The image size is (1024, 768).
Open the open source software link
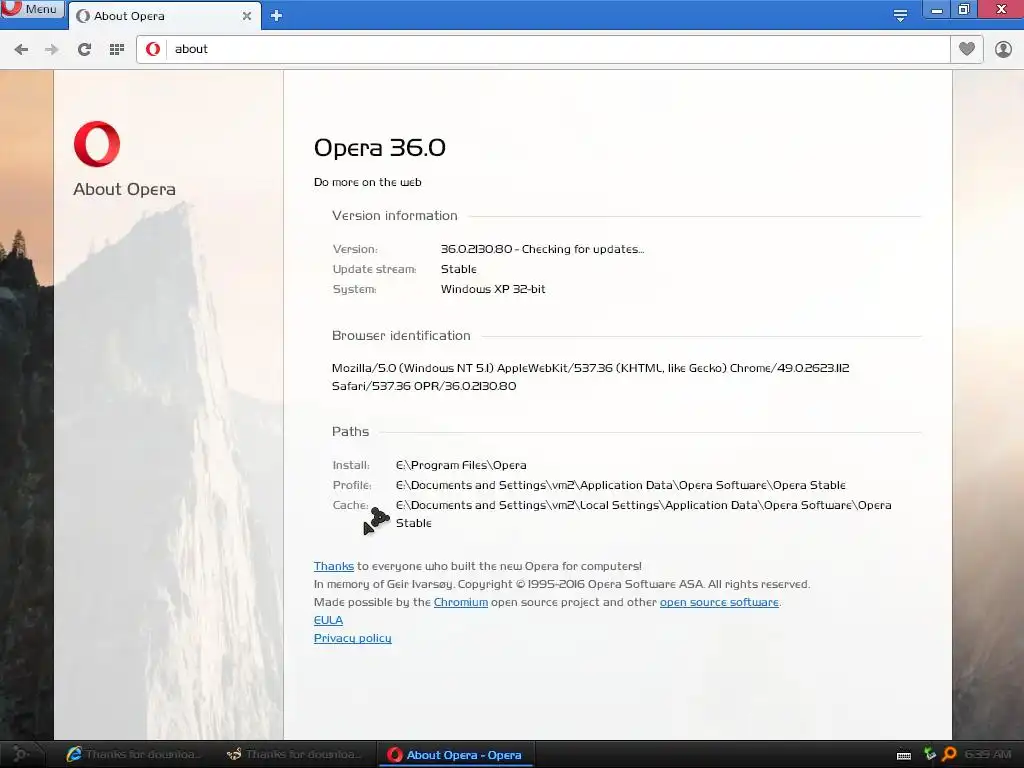tap(719, 602)
